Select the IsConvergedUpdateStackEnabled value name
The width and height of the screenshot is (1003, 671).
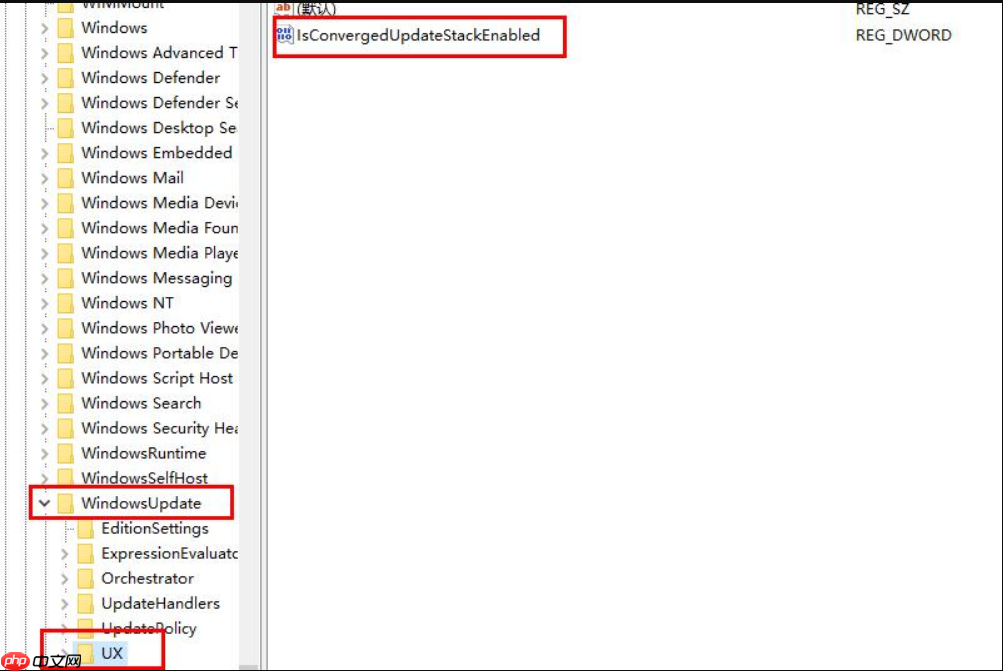tap(417, 35)
